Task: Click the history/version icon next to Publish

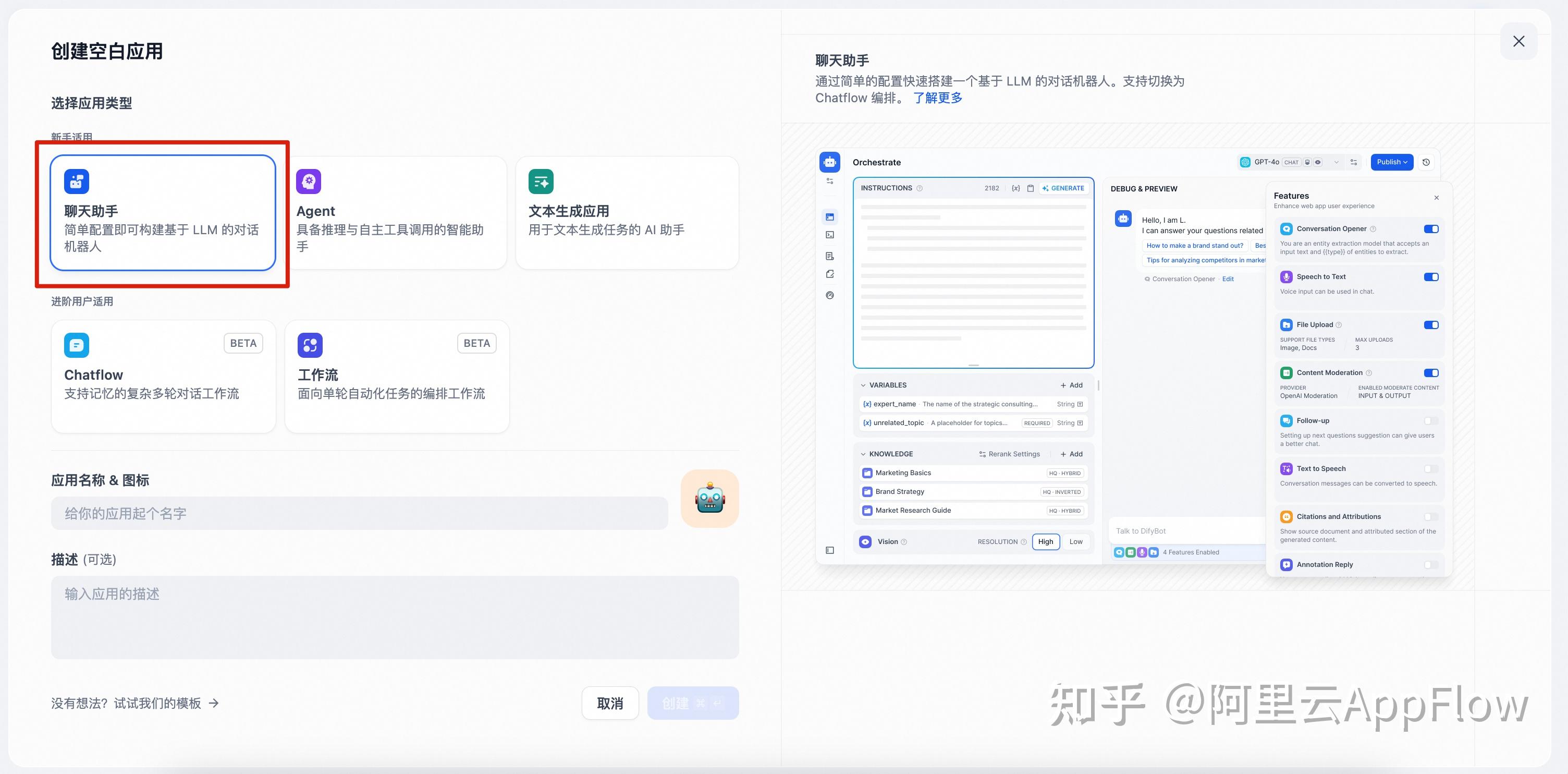Action: tap(1426, 162)
